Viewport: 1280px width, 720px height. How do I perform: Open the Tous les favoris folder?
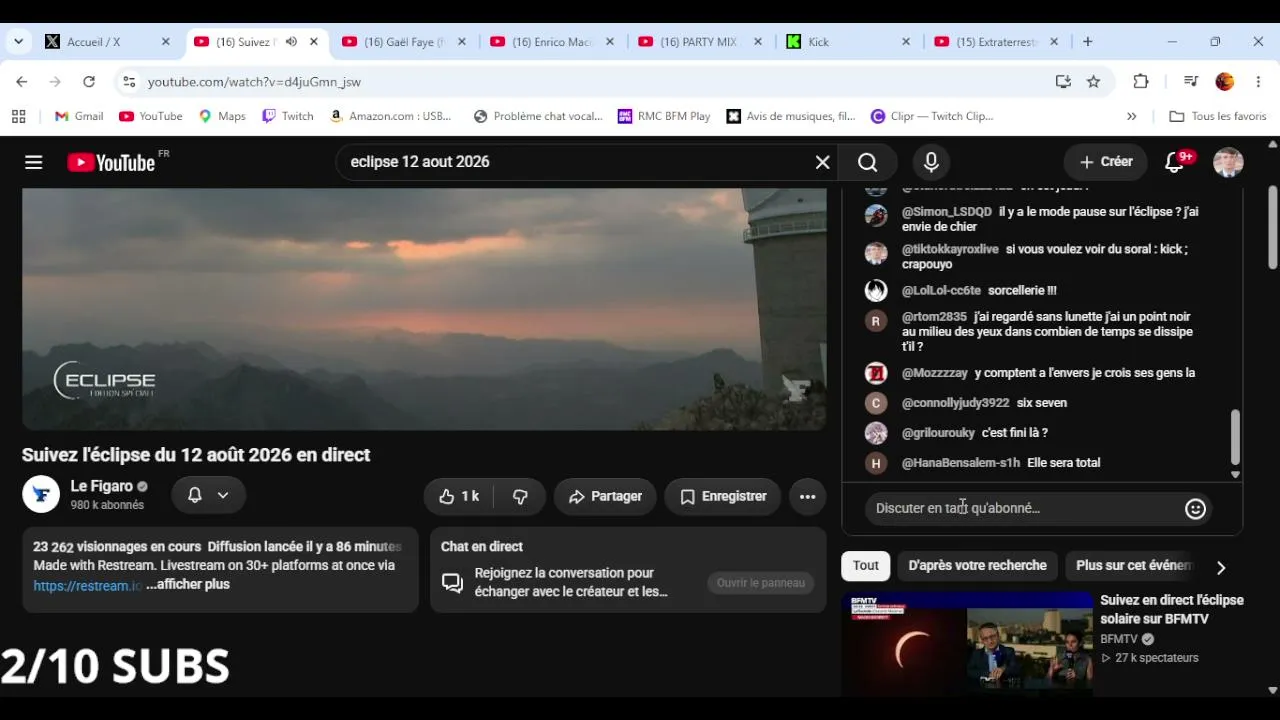point(1218,116)
